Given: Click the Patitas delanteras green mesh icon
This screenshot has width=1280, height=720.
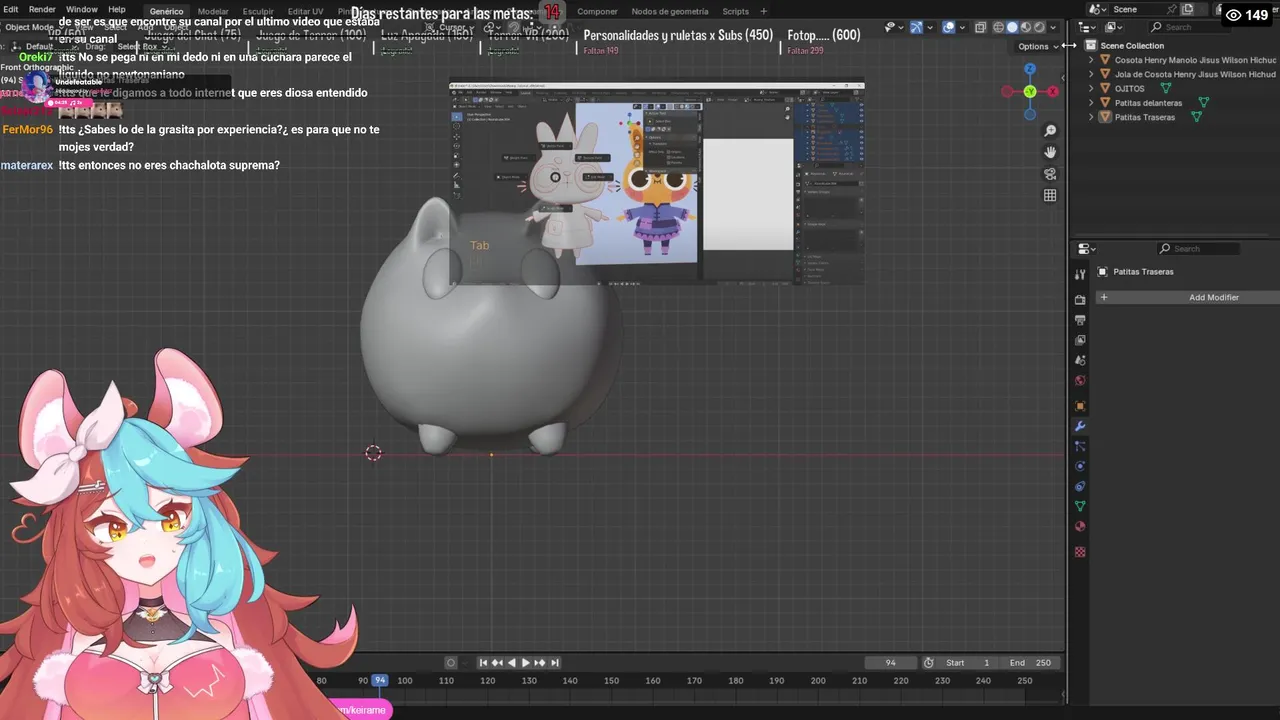Looking at the screenshot, I should click(1203, 102).
